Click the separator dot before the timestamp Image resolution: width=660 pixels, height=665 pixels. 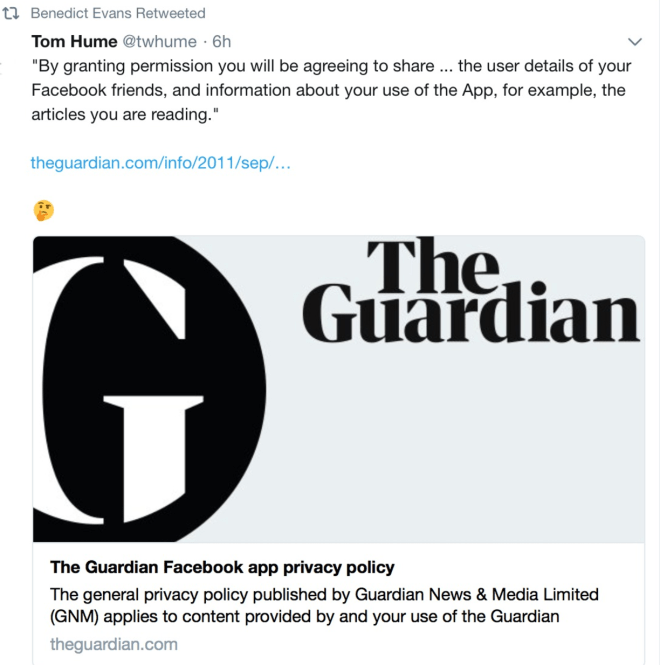click(x=204, y=42)
